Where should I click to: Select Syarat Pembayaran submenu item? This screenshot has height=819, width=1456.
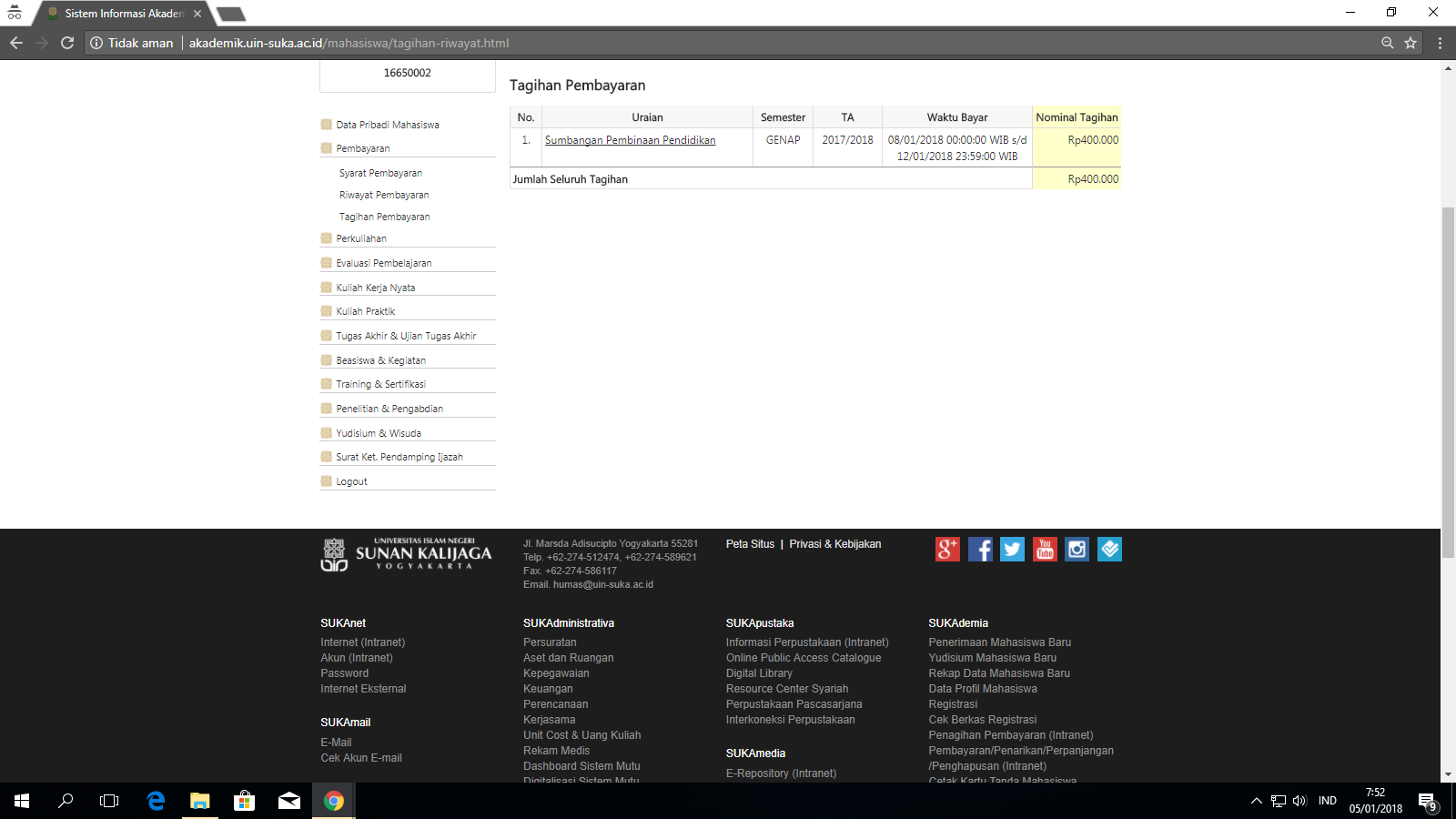point(380,173)
